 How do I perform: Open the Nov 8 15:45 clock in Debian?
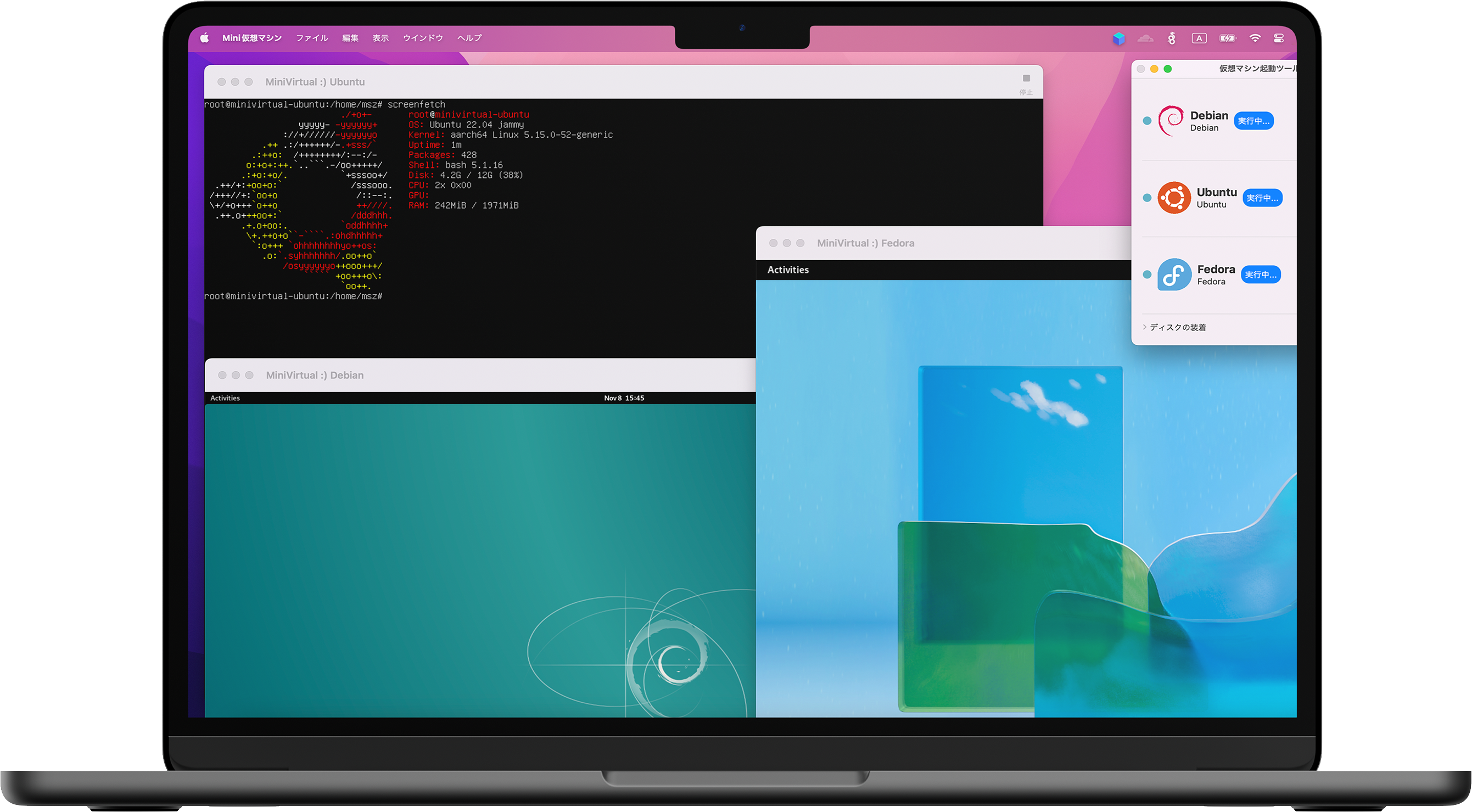pyautogui.click(x=623, y=398)
